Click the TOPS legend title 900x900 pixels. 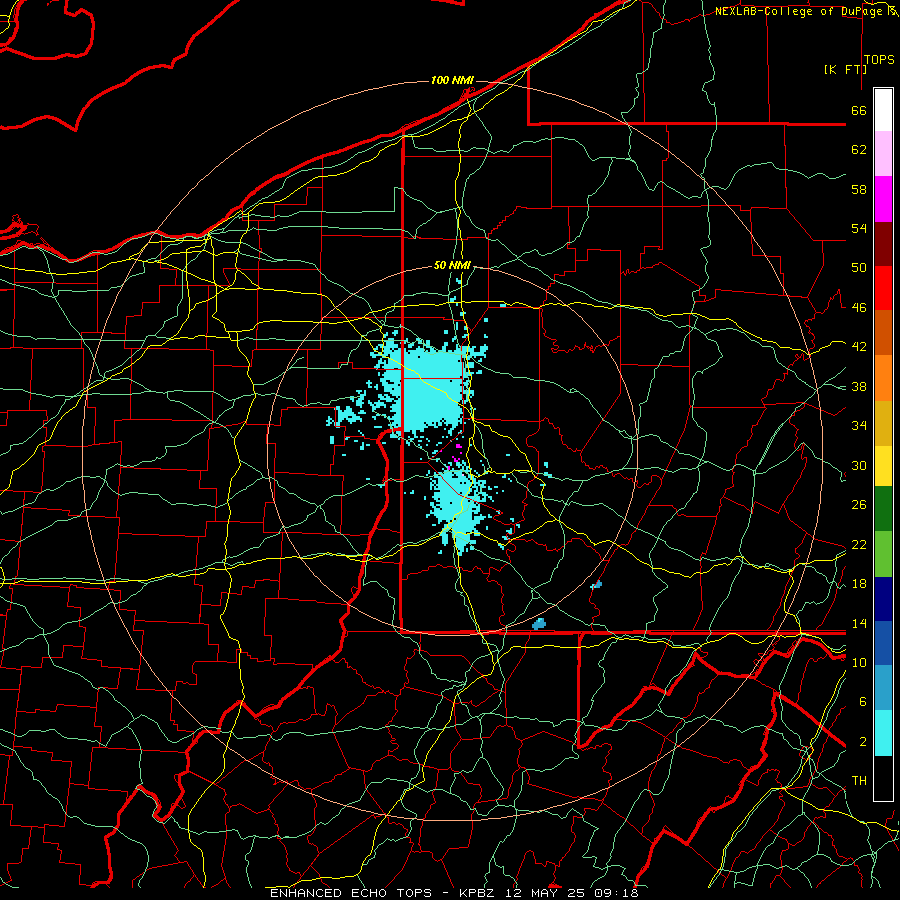click(879, 60)
